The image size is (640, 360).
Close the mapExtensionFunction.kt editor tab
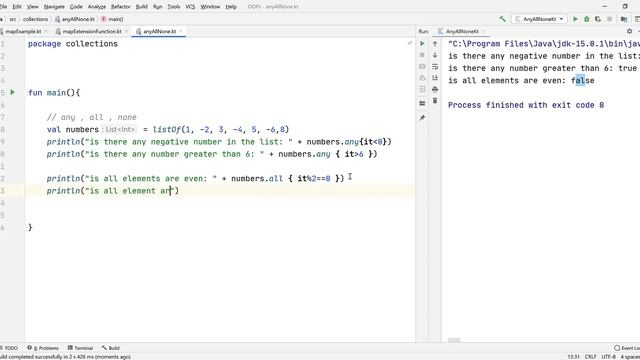point(127,31)
